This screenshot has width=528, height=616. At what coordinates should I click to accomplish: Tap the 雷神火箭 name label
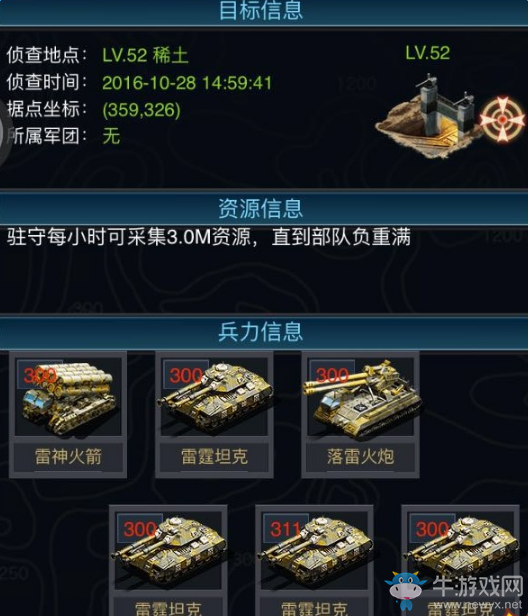coord(68,456)
